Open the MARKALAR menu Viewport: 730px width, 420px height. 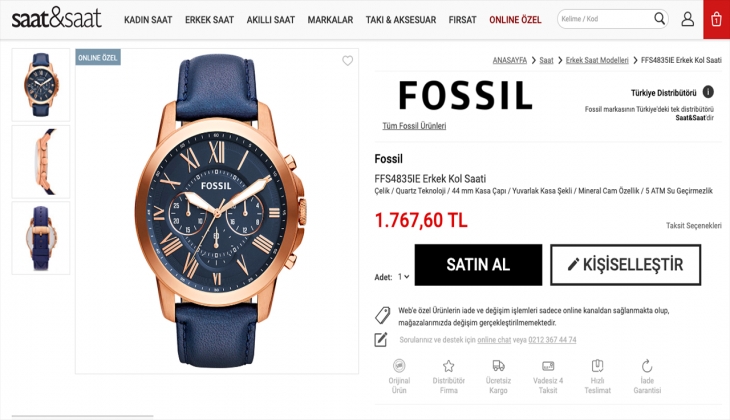click(x=330, y=20)
